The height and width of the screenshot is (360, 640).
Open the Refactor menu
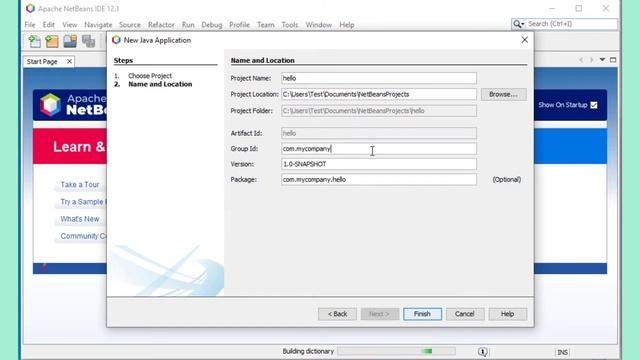[x=161, y=25]
